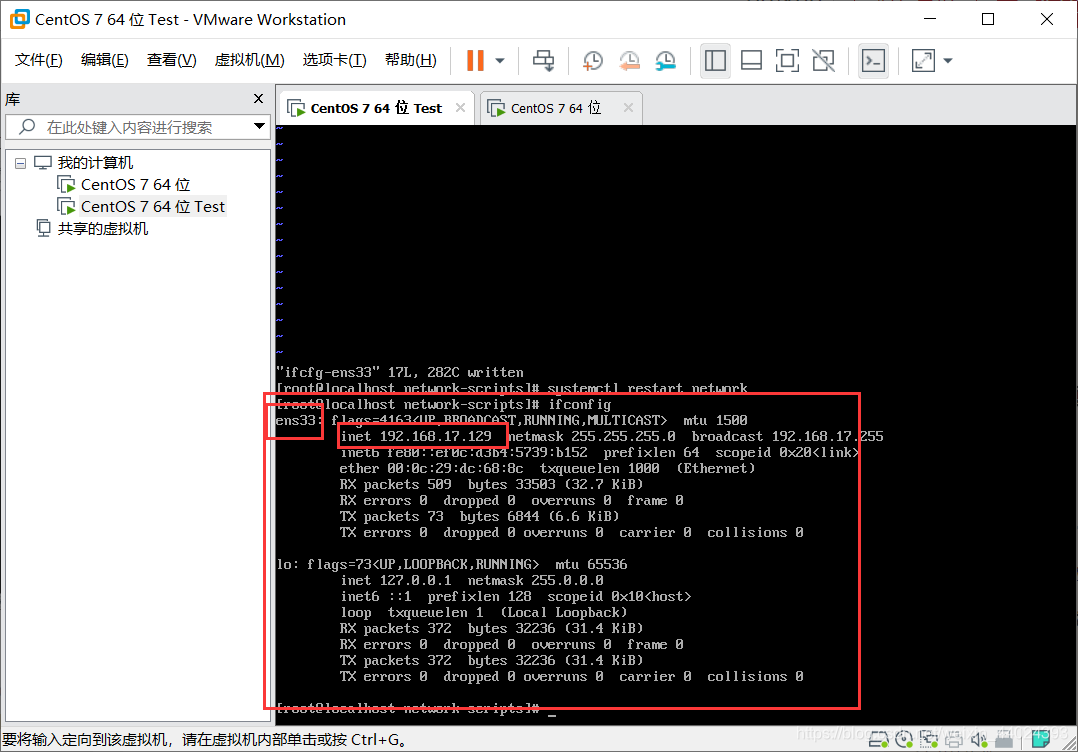The image size is (1078, 752).
Task: Close the 库 library panel
Action: pyautogui.click(x=258, y=99)
